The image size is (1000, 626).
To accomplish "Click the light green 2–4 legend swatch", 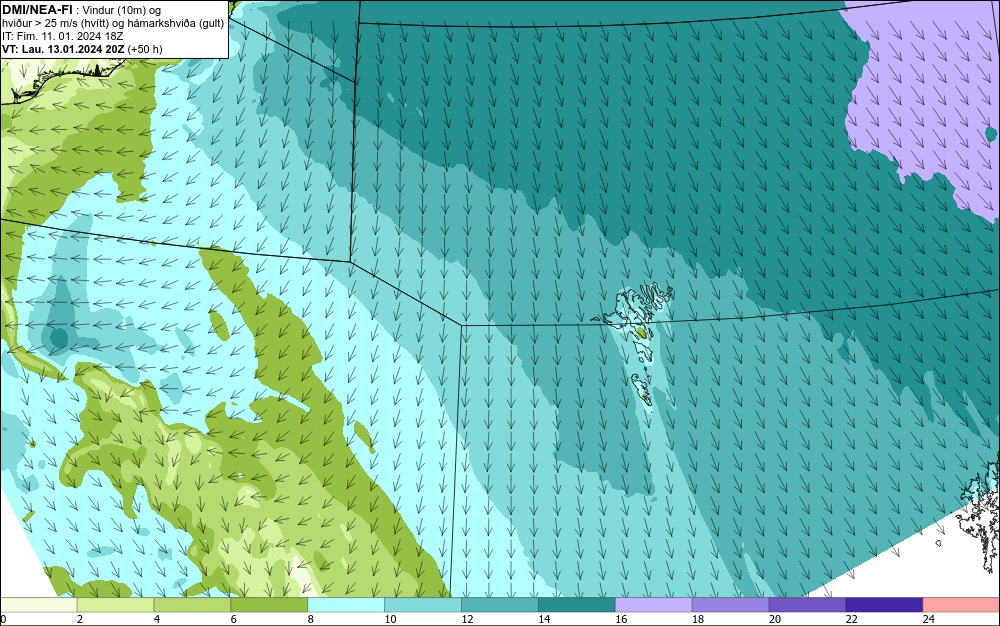I will [115, 605].
